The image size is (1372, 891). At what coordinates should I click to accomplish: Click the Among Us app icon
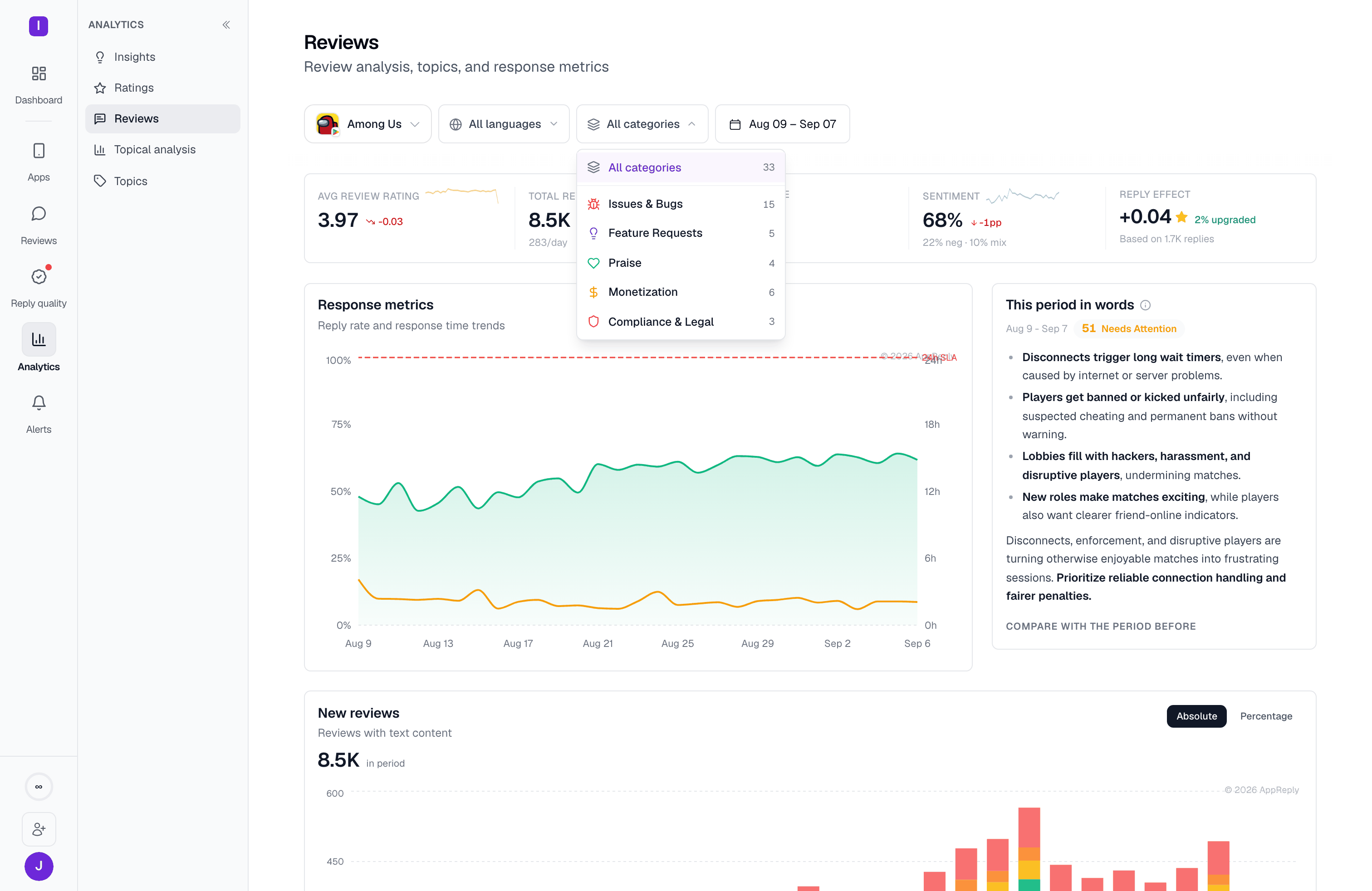tap(328, 124)
